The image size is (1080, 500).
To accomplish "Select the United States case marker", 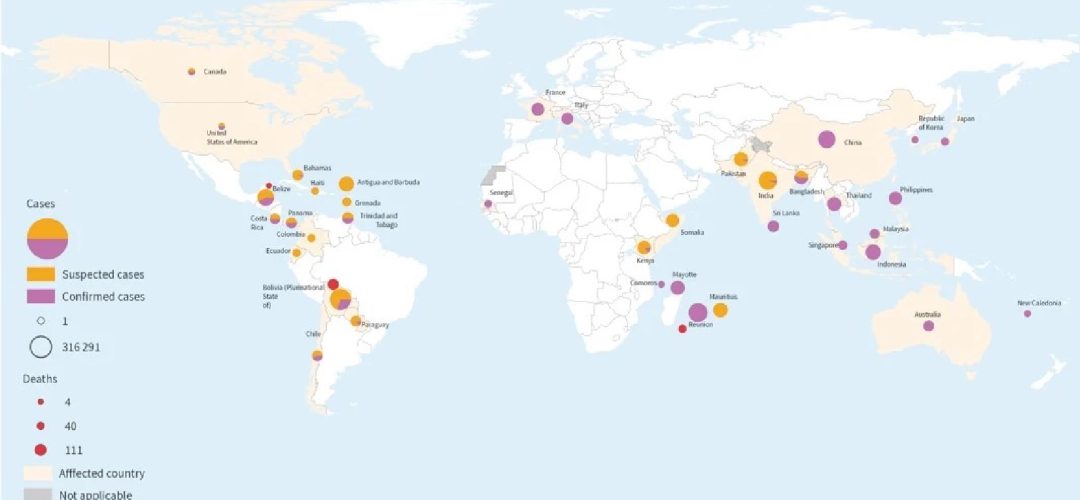I will click(221, 126).
